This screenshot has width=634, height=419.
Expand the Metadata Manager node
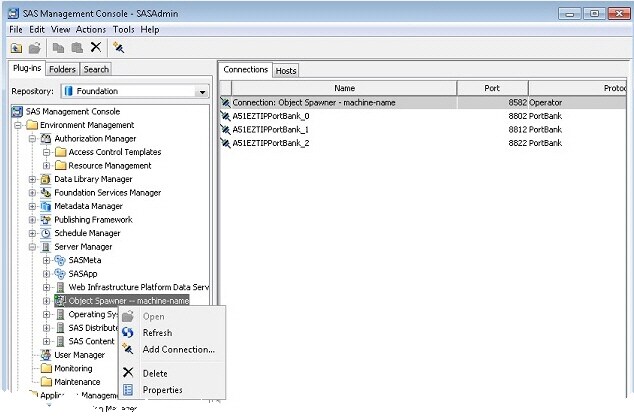[x=32, y=206]
